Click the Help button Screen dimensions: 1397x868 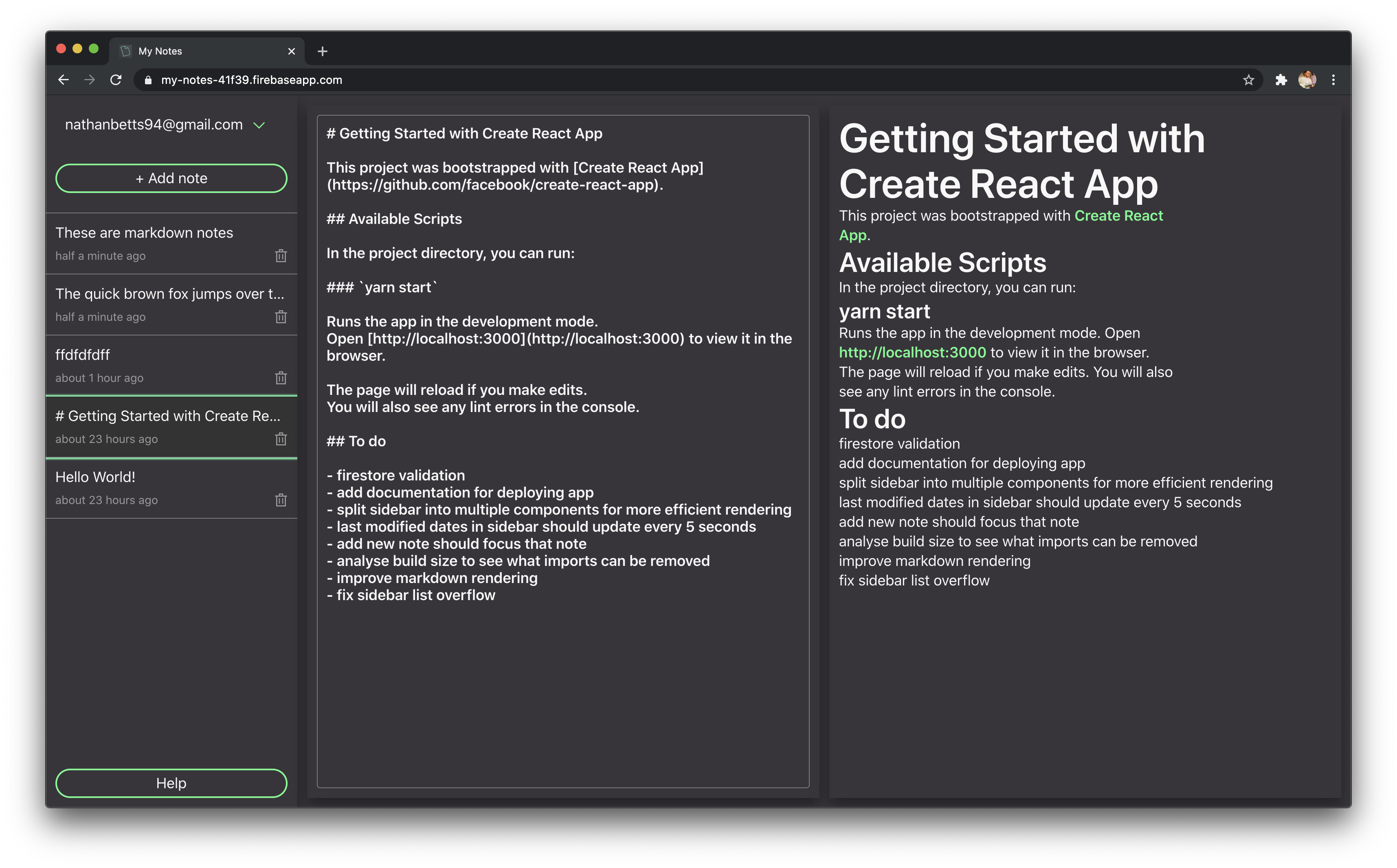pos(171,783)
